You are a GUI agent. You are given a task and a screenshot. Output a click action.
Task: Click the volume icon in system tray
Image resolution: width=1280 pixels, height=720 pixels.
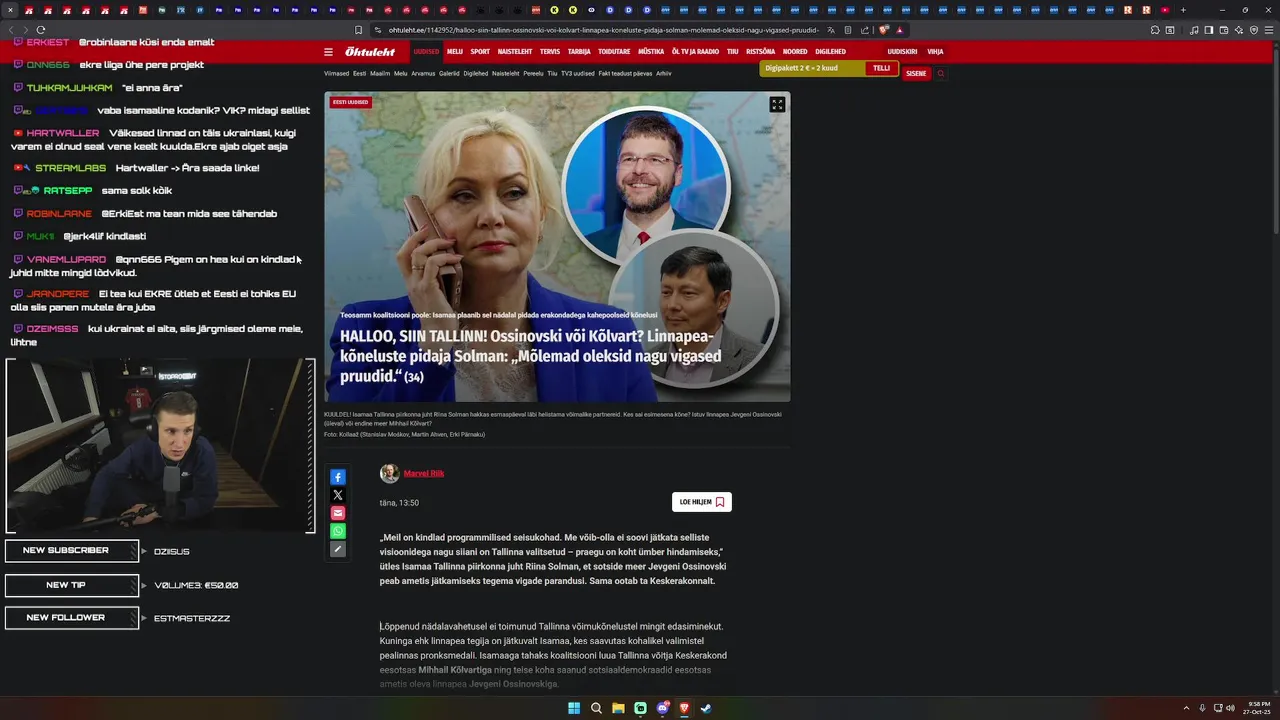pyautogui.click(x=1230, y=708)
